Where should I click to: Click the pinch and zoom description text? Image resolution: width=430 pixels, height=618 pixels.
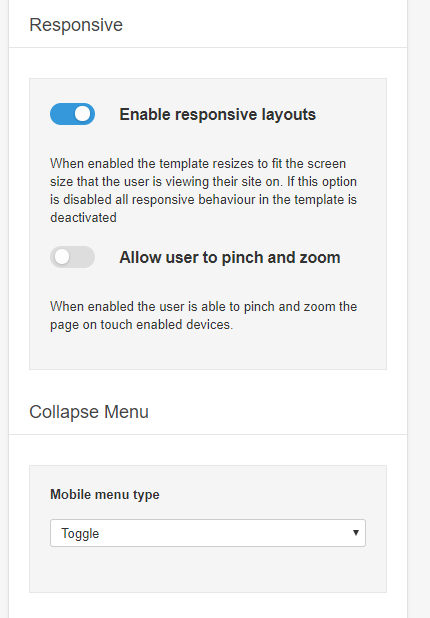coord(203,315)
